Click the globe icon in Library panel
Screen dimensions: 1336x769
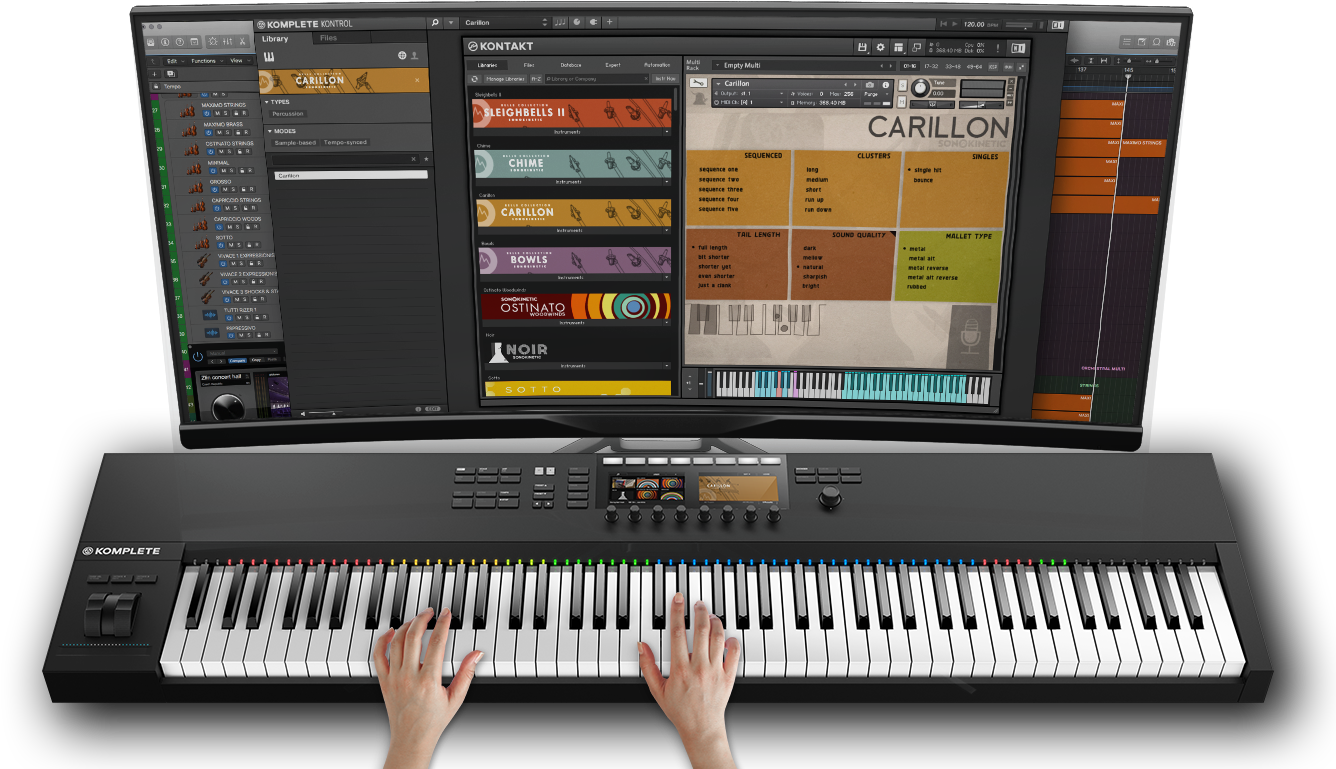402,56
